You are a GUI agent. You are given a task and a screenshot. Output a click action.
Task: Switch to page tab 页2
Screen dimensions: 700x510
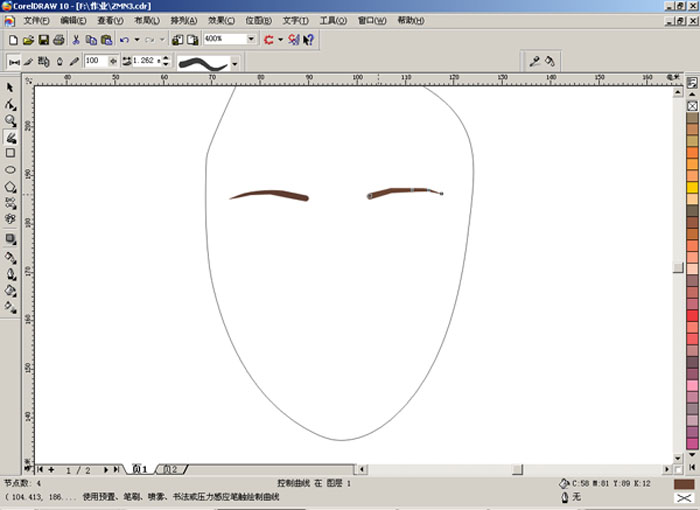pyautogui.click(x=170, y=469)
